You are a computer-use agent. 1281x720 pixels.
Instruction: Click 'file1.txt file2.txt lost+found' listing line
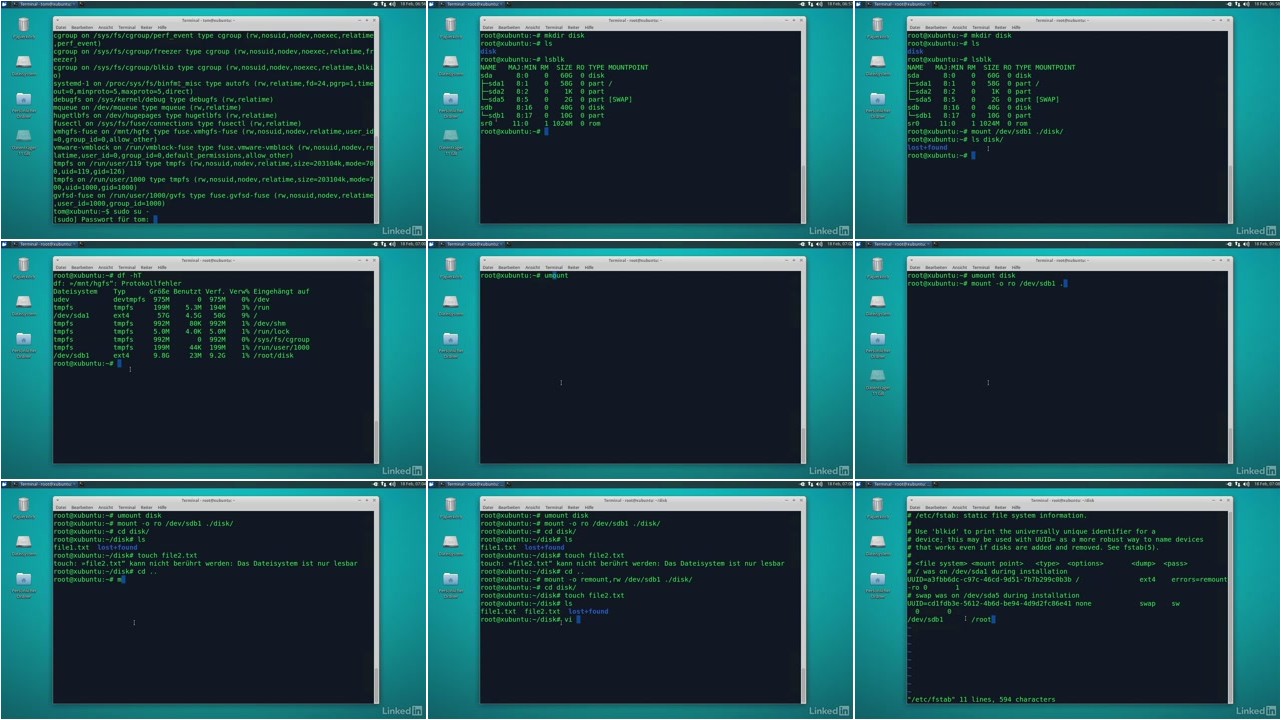coord(544,611)
